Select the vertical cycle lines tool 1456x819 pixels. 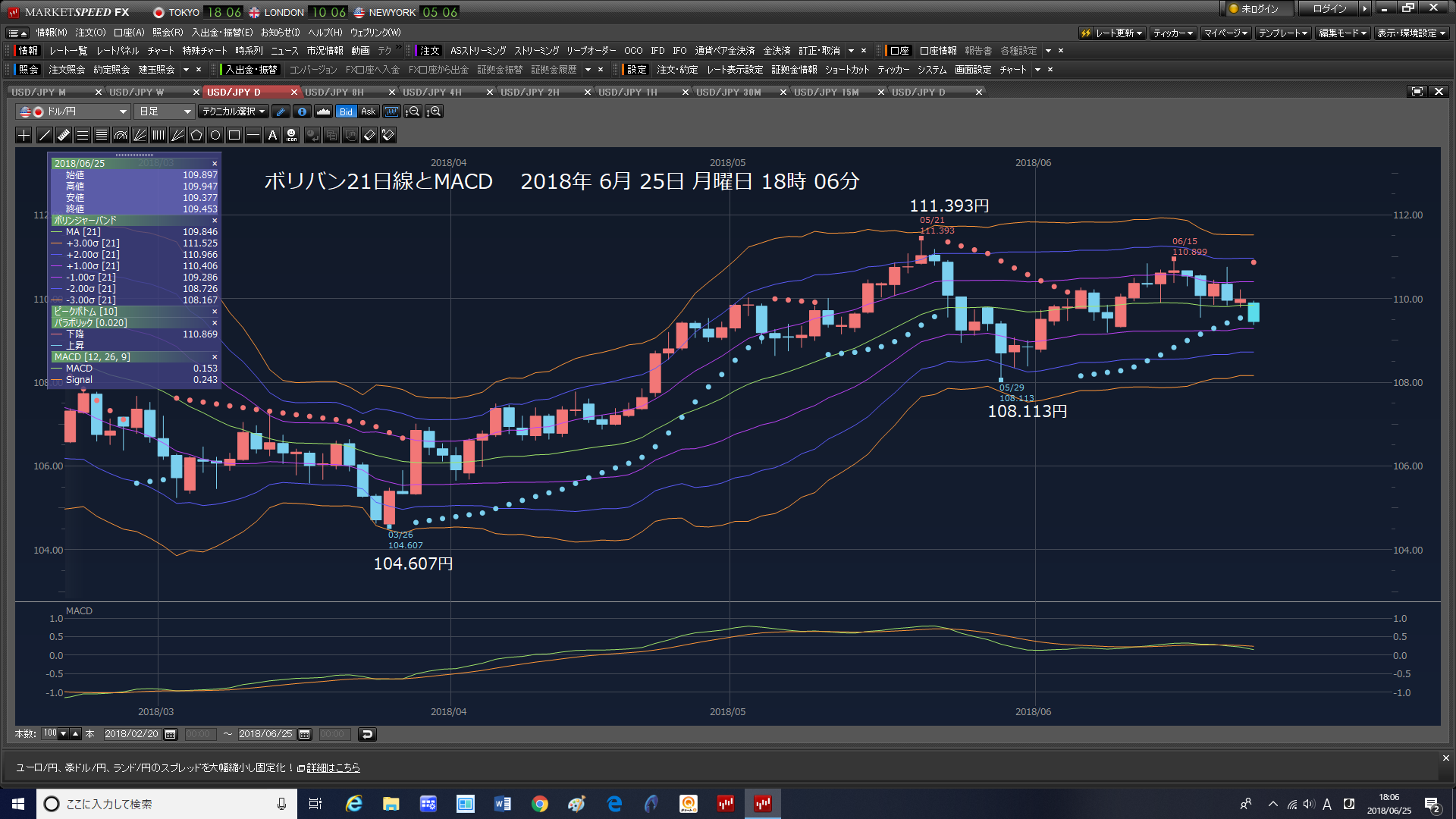(x=158, y=135)
